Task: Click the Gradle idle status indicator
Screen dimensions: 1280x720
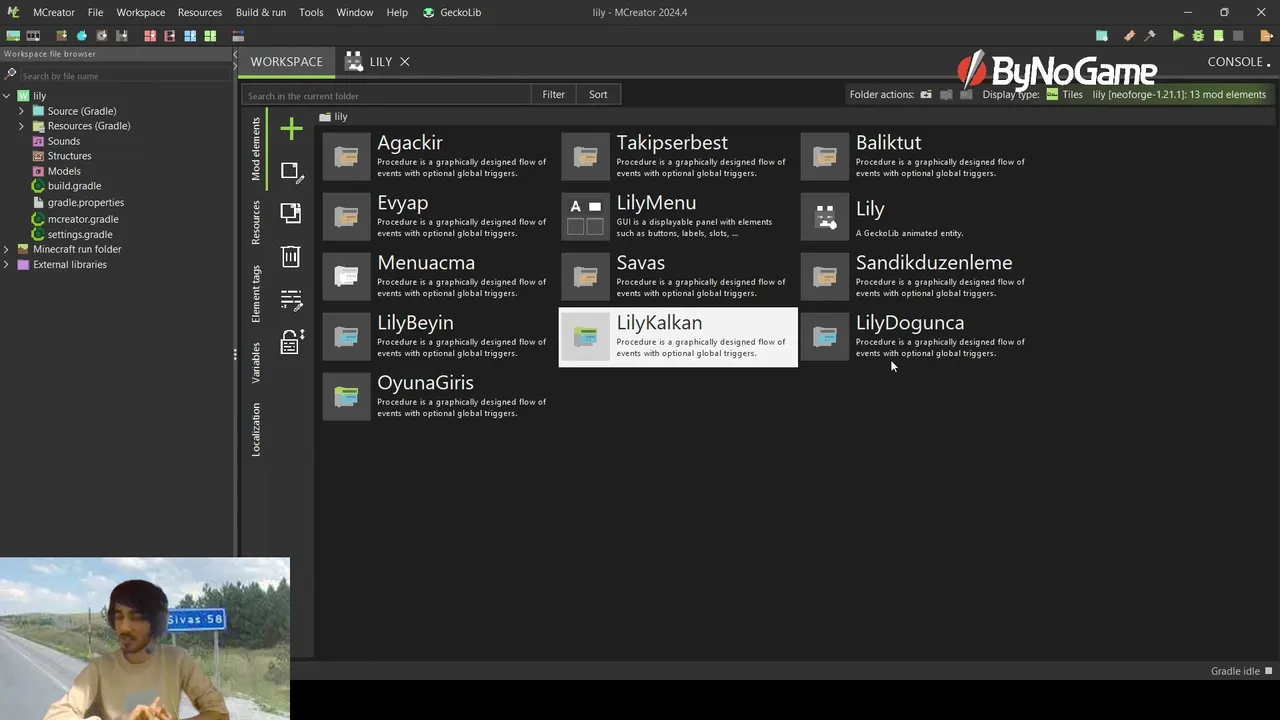Action: (x=1241, y=671)
